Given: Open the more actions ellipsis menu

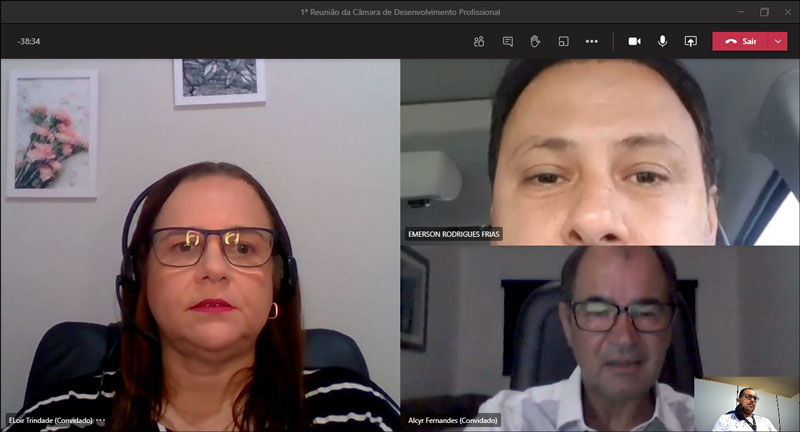Looking at the screenshot, I should tap(591, 41).
